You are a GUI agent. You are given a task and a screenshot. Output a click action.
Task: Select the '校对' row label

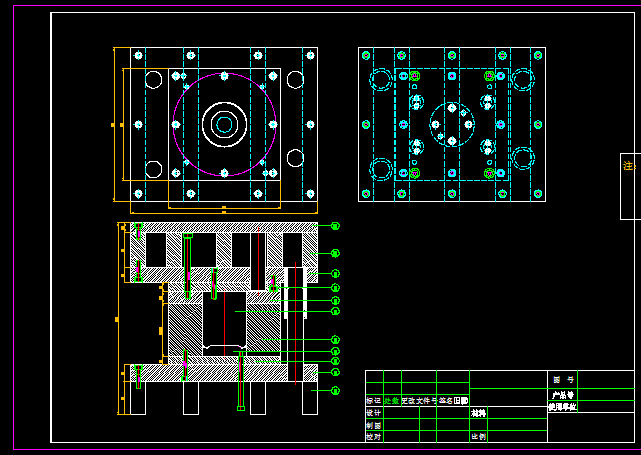coord(374,437)
